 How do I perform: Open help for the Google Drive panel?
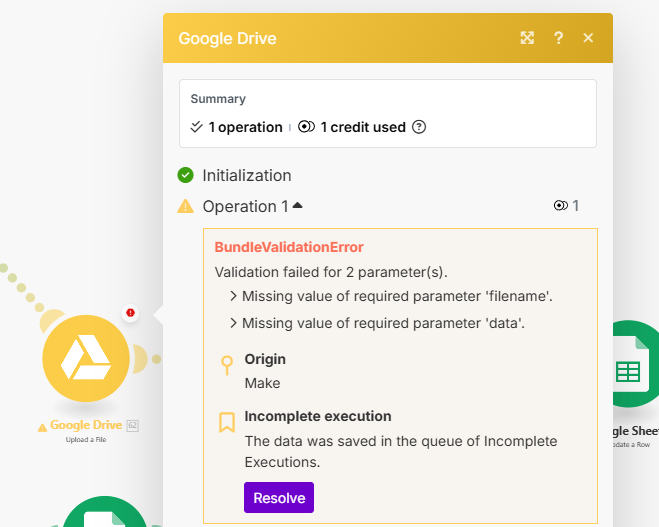tap(558, 38)
